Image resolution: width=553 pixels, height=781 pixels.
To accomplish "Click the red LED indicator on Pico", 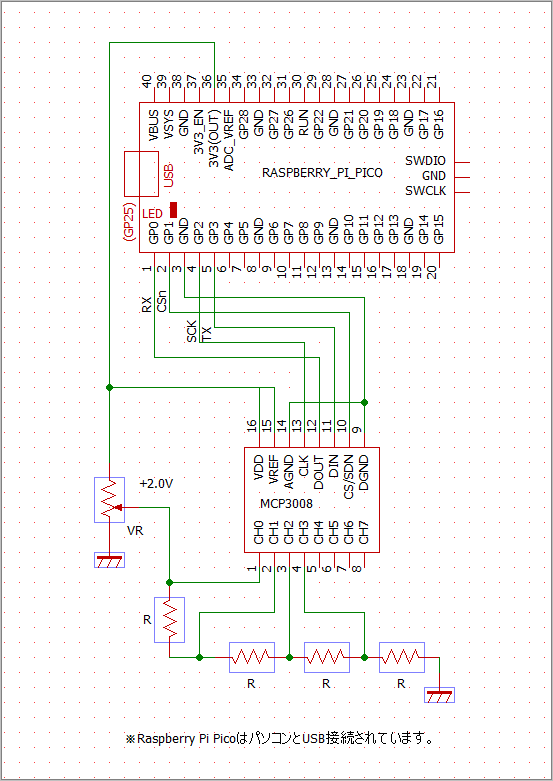I will (173, 210).
